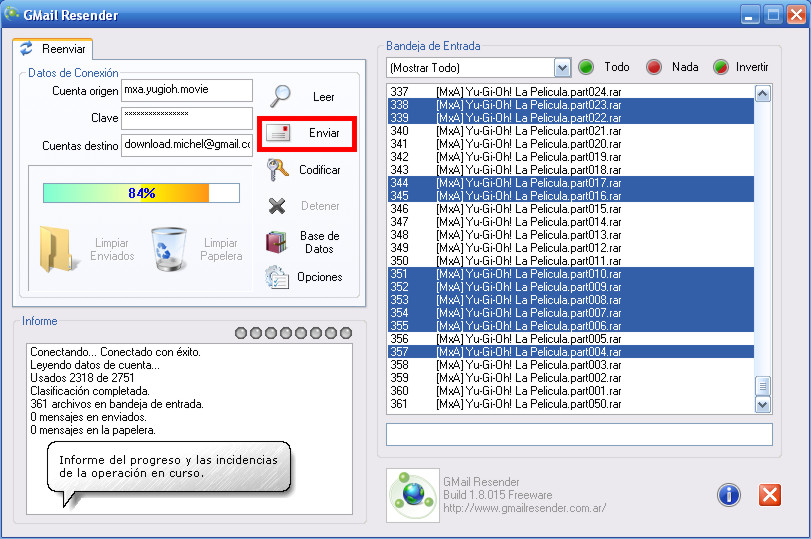Open Opciones settings icon
Screen dimensions: 811x539
click(x=277, y=277)
